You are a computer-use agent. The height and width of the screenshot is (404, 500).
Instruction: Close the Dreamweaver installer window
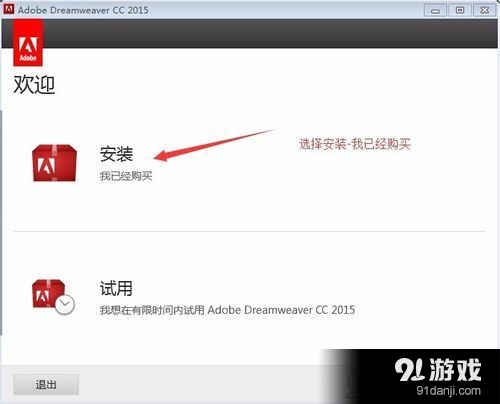pos(485,10)
